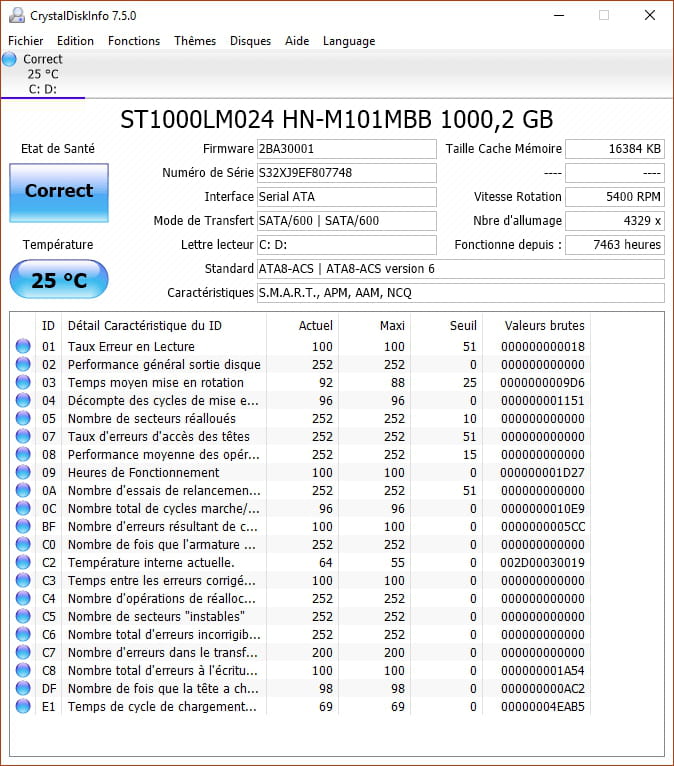
Task: Click status orb for ID C8 erreurs à l'écriture
Action: click(23, 670)
